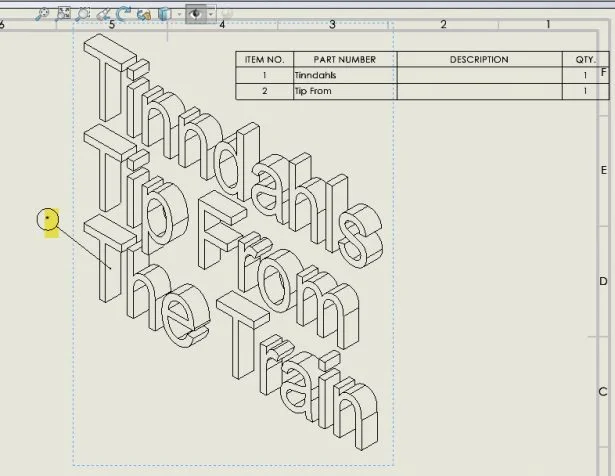Click the empty description cell for Tinndahls
Viewport: 615px width, 476px height.
pos(478,75)
